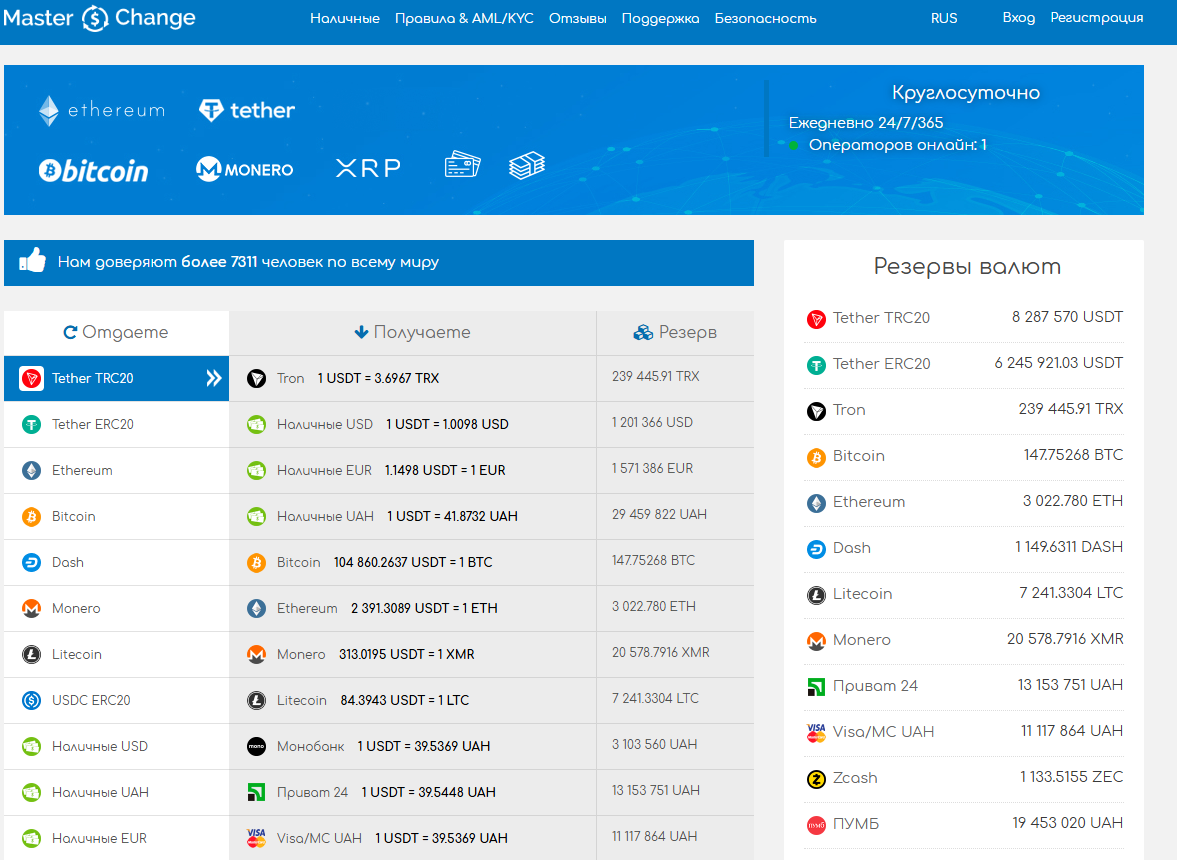Screen dimensions: 1177x860
Task: Select Наличные EUR in give list
Action: point(116,838)
